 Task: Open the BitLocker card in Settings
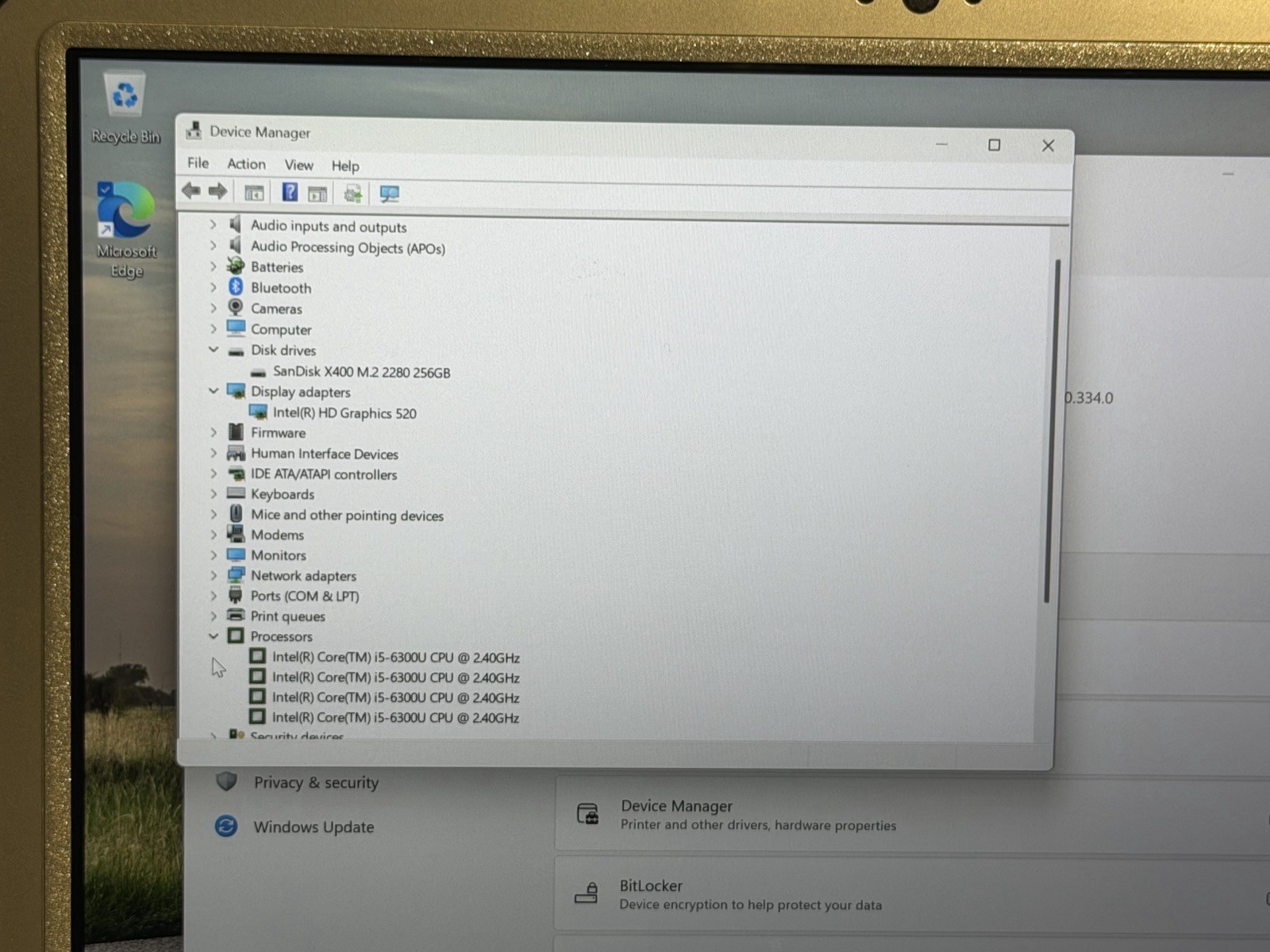[913, 894]
